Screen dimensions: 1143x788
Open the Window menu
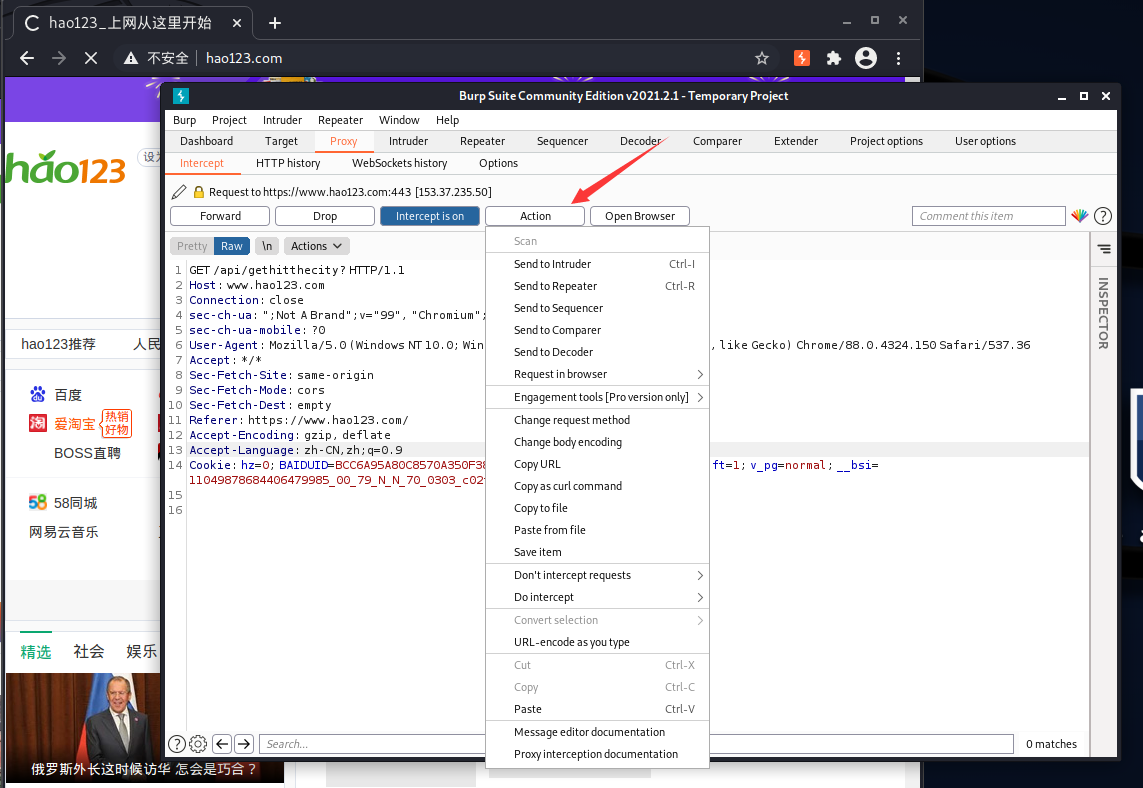tap(399, 120)
